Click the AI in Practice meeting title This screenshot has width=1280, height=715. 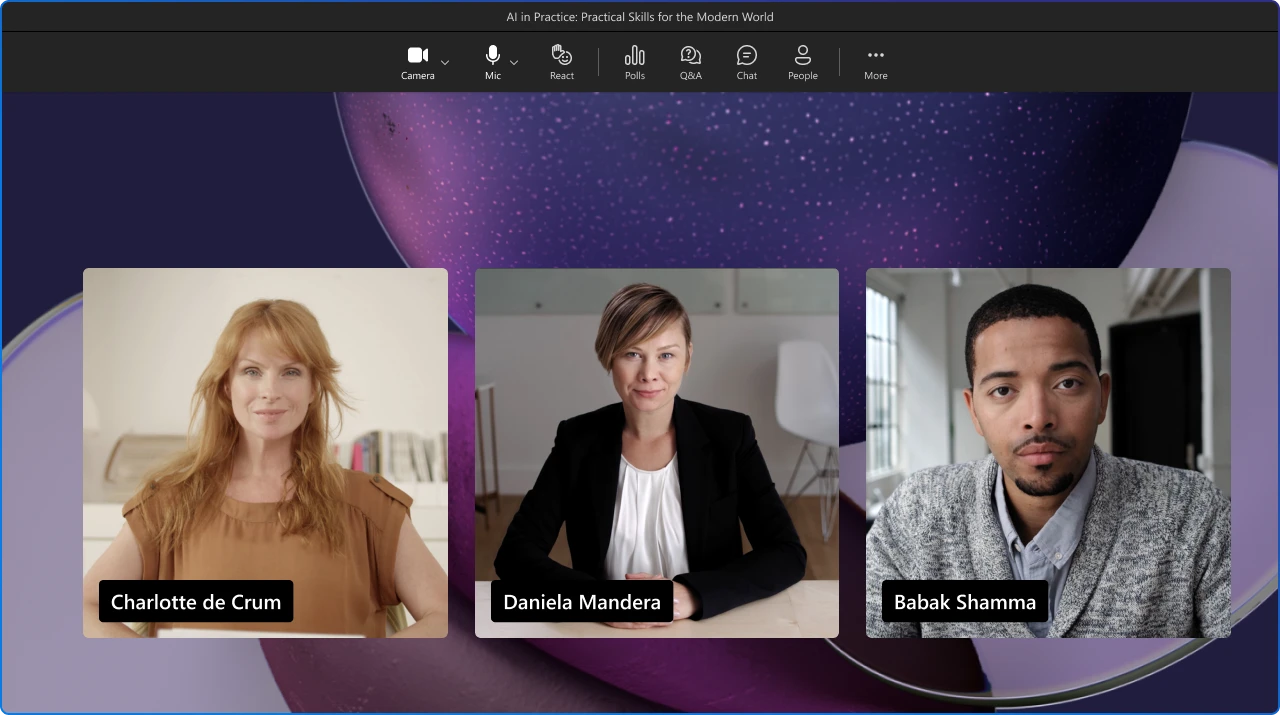point(640,17)
